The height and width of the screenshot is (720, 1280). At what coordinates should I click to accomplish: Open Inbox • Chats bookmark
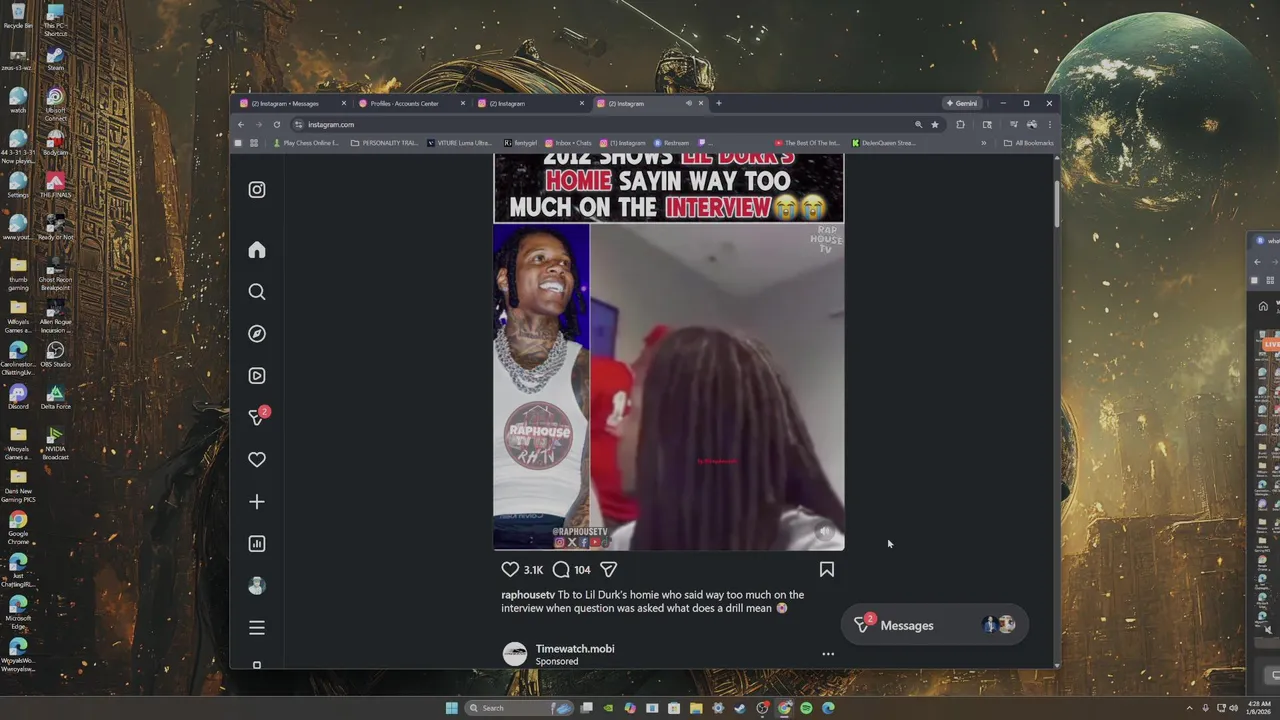[x=569, y=143]
